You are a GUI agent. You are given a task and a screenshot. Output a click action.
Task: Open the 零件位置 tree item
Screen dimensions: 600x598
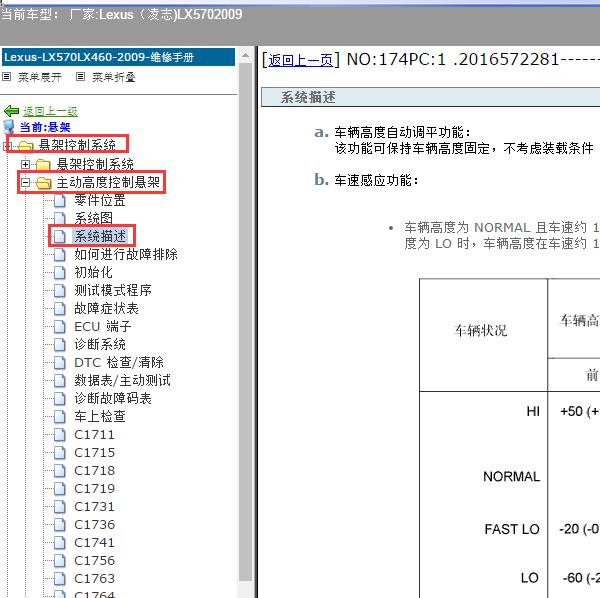100,200
